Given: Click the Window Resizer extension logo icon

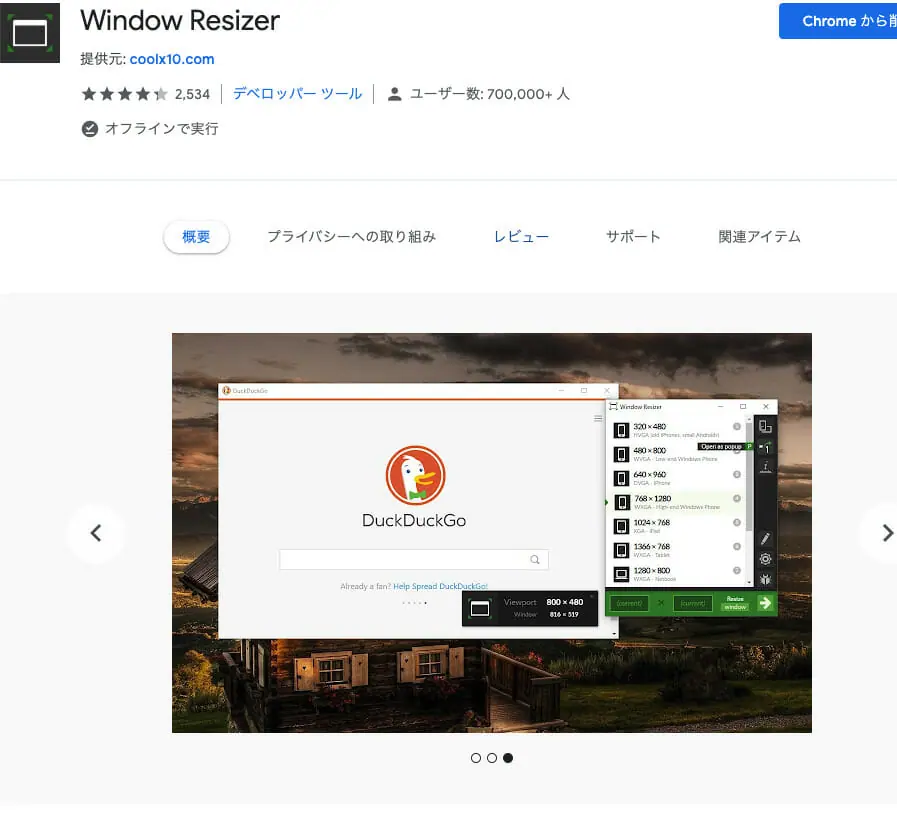Looking at the screenshot, I should (30, 32).
